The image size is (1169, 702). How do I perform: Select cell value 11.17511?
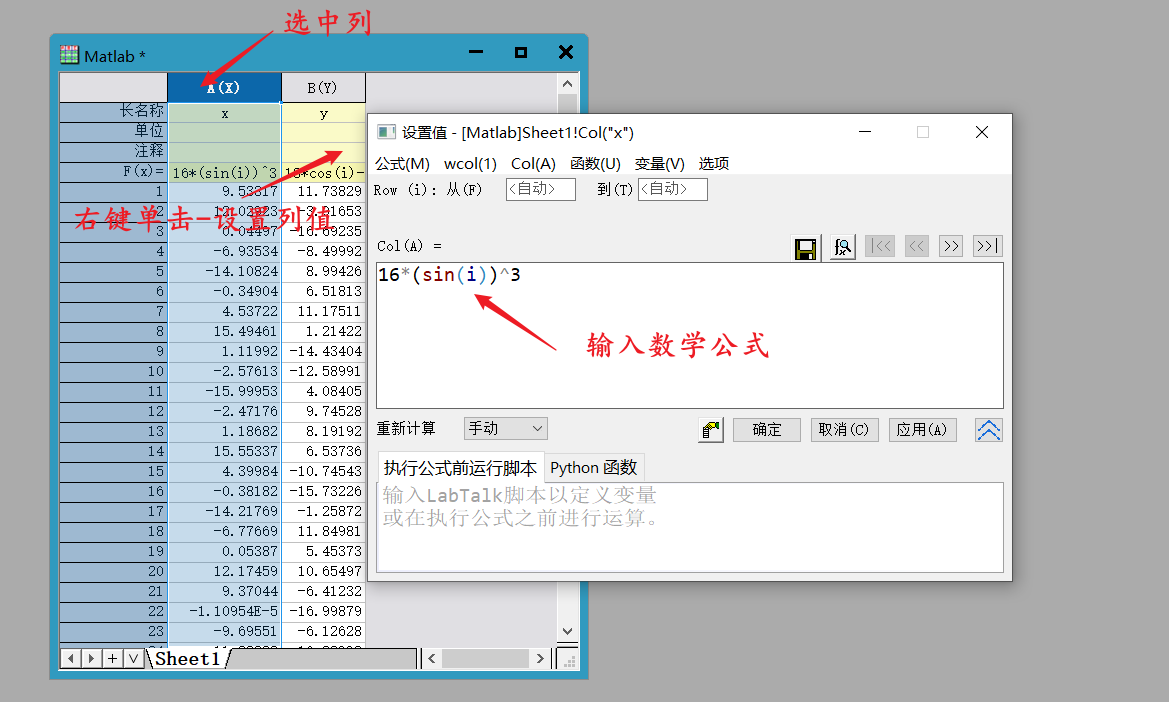(x=324, y=311)
